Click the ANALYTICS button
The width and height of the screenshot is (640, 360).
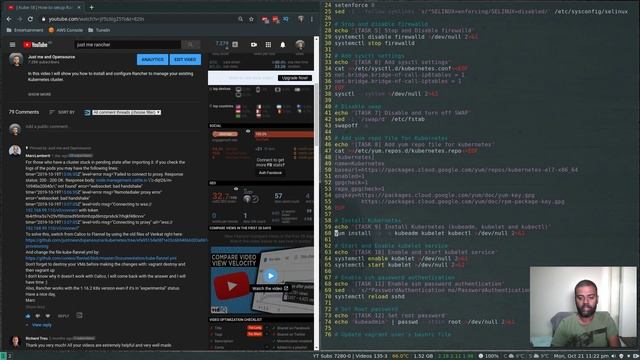click(x=152, y=60)
